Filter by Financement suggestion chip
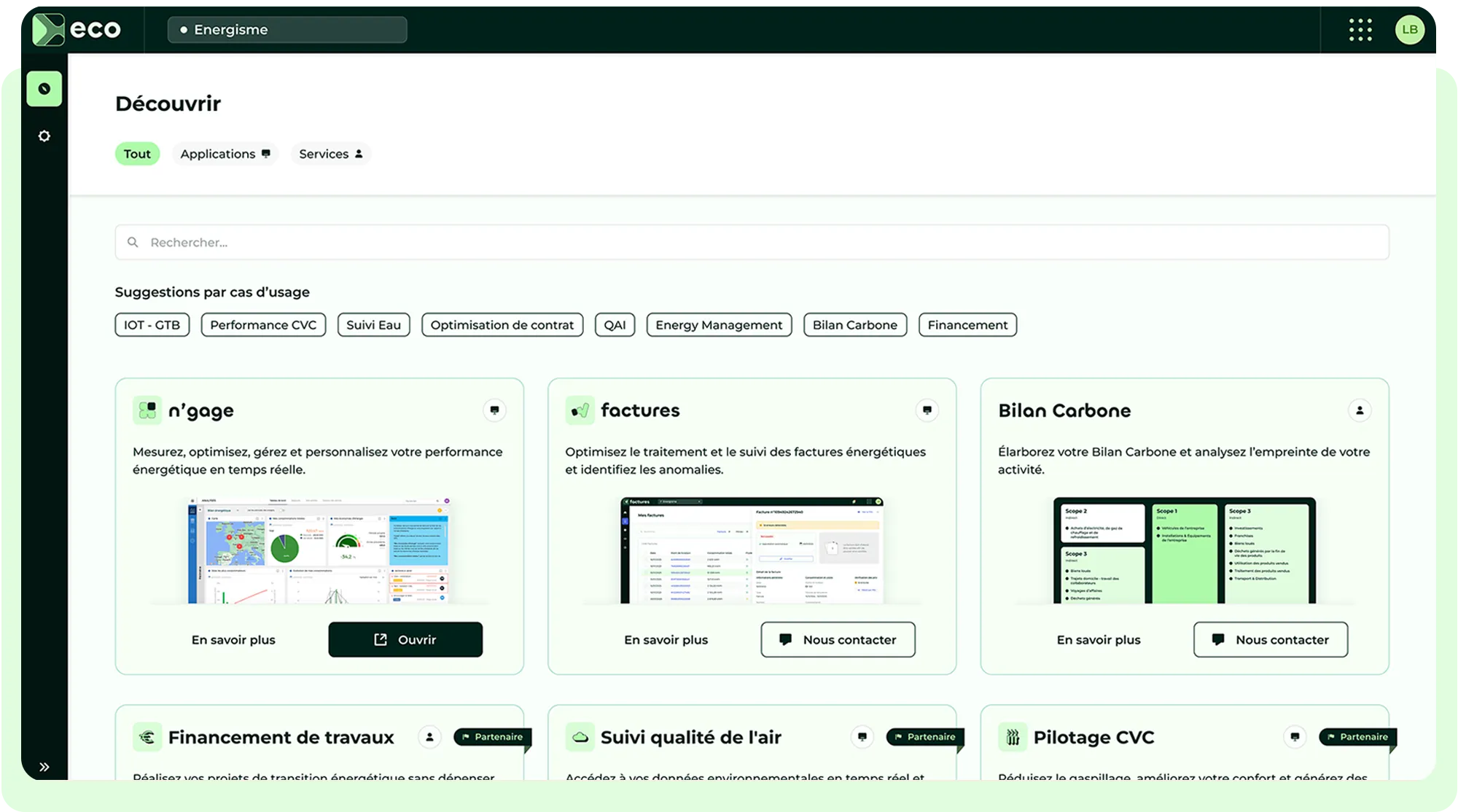Screen dimensions: 1458x812 pos(967,325)
